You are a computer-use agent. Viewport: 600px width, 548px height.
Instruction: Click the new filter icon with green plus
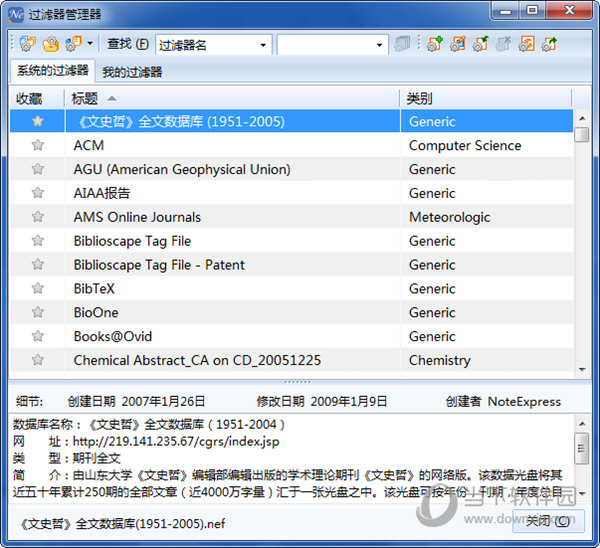coord(435,44)
